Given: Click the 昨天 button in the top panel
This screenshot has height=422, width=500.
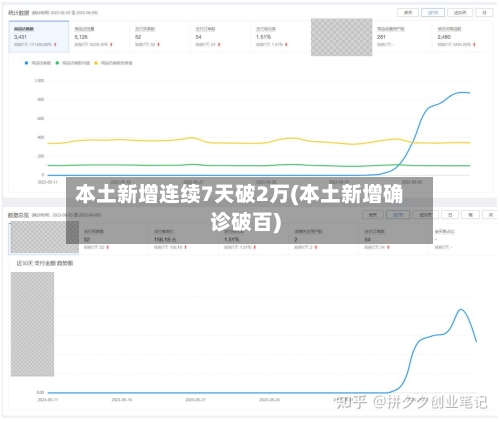Looking at the screenshot, I should [408, 13].
